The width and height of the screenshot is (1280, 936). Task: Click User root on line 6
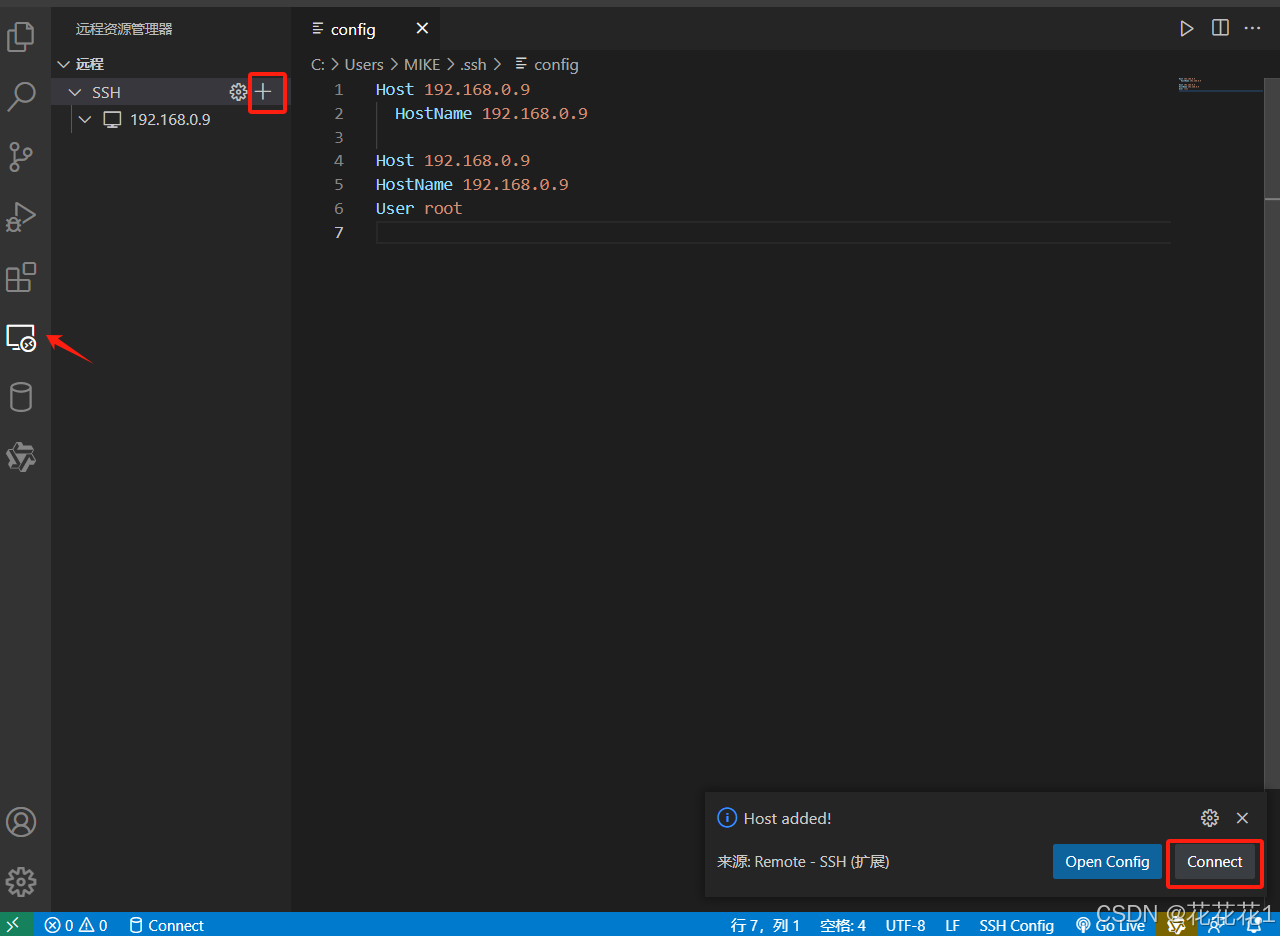419,209
